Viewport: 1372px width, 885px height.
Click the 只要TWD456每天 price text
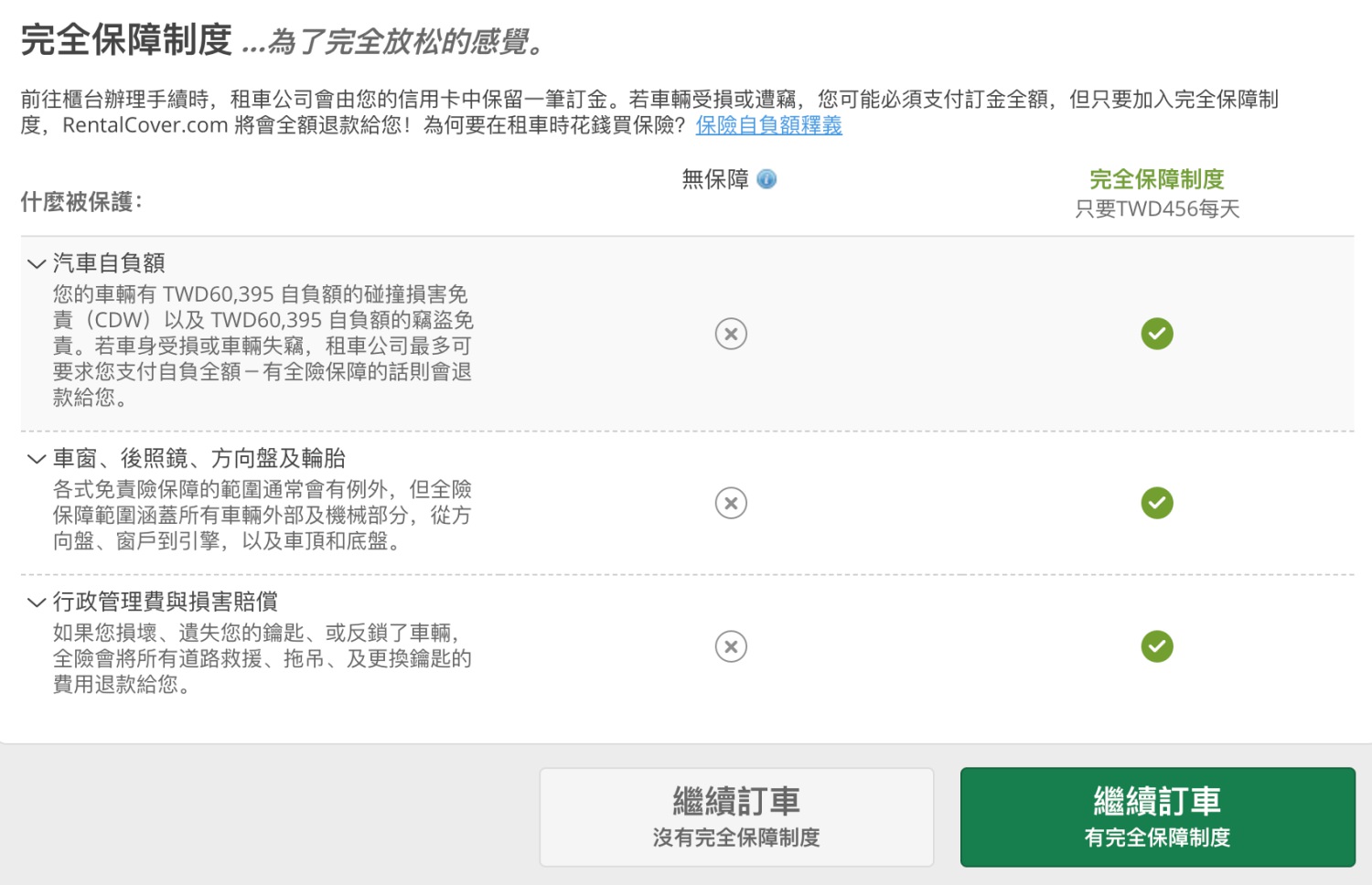[x=1157, y=209]
